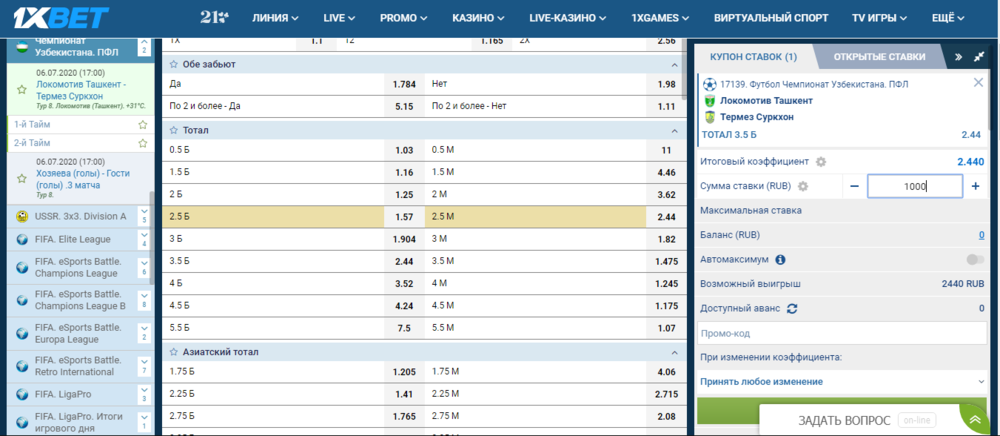1000x436 pixels.
Task: Click the Промо-код input field
Action: point(842,333)
